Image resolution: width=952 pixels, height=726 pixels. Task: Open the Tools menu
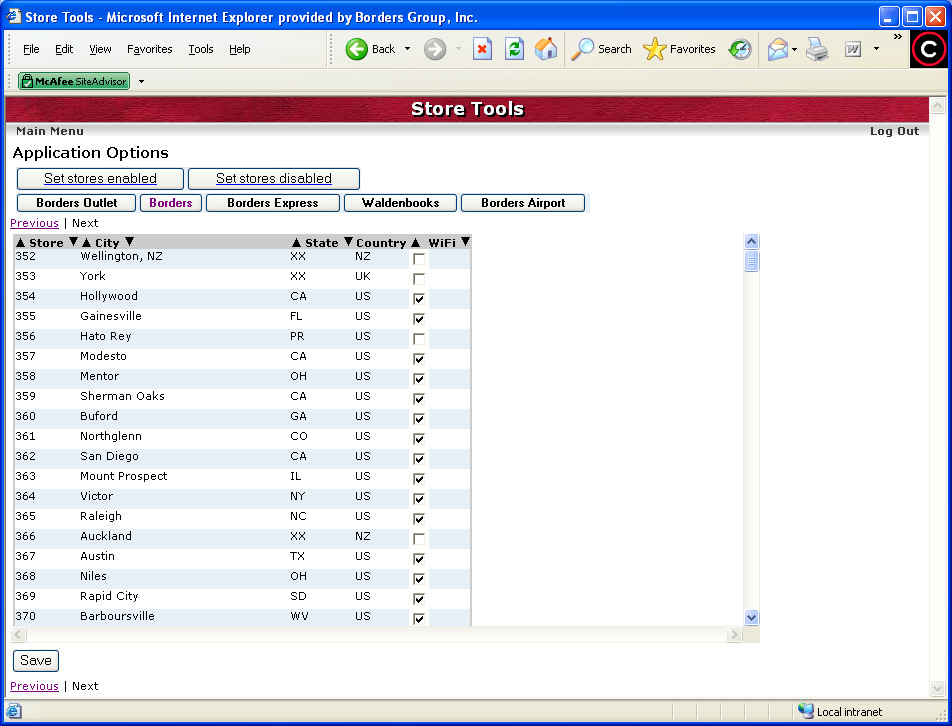coord(200,49)
